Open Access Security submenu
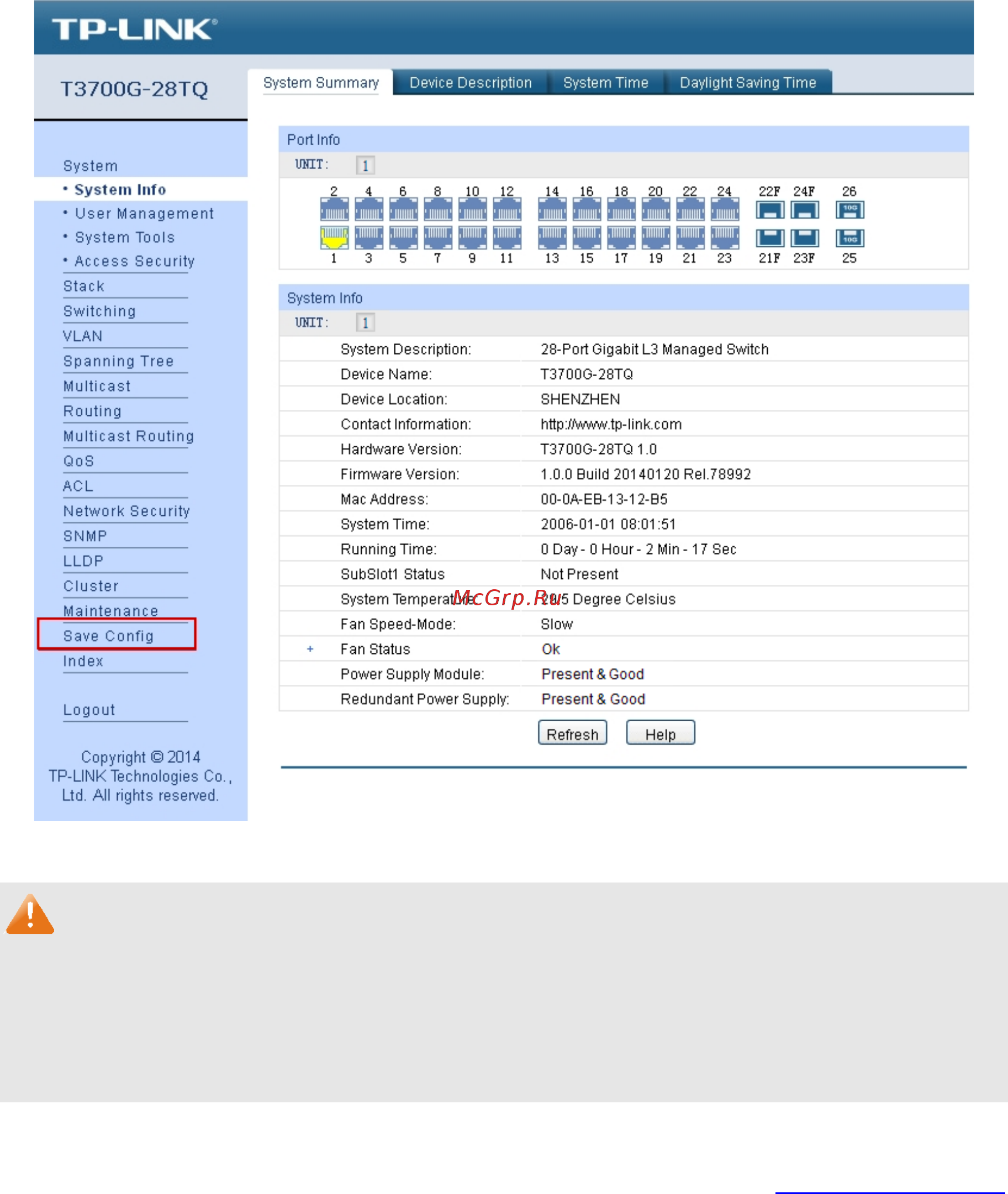This screenshot has height=1194, width=1008. (134, 262)
